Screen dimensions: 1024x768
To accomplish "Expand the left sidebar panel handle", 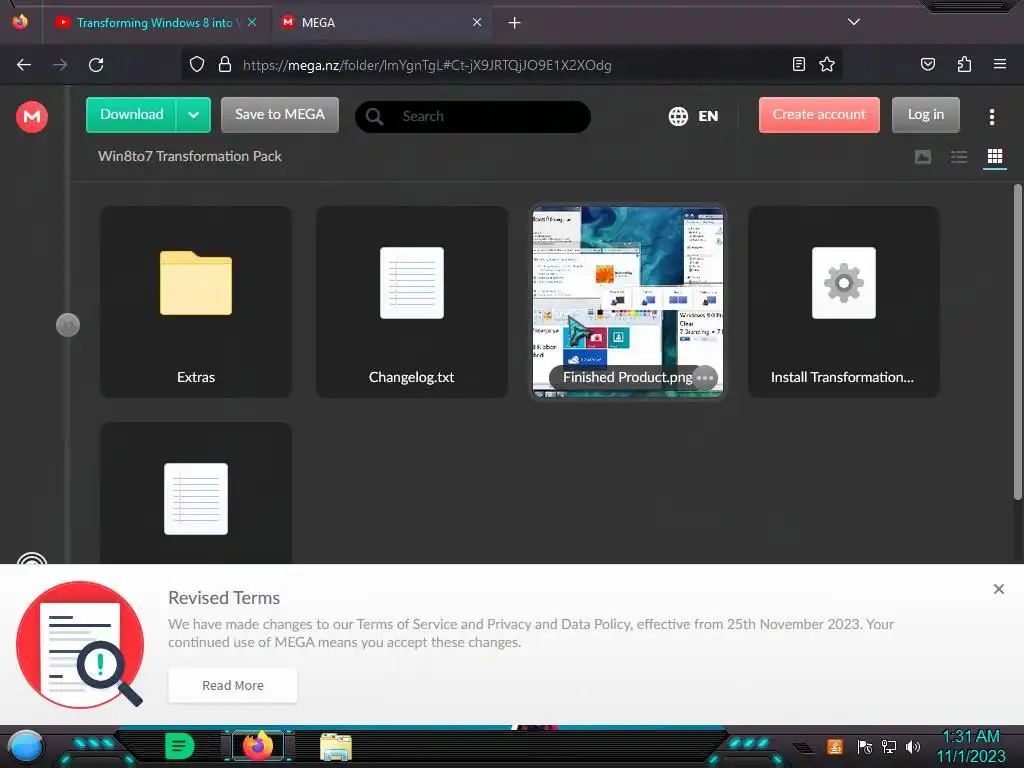I will pos(68,325).
